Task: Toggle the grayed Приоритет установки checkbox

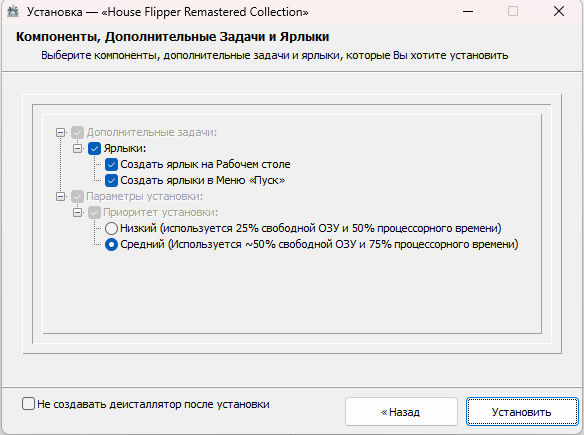Action: coord(95,212)
